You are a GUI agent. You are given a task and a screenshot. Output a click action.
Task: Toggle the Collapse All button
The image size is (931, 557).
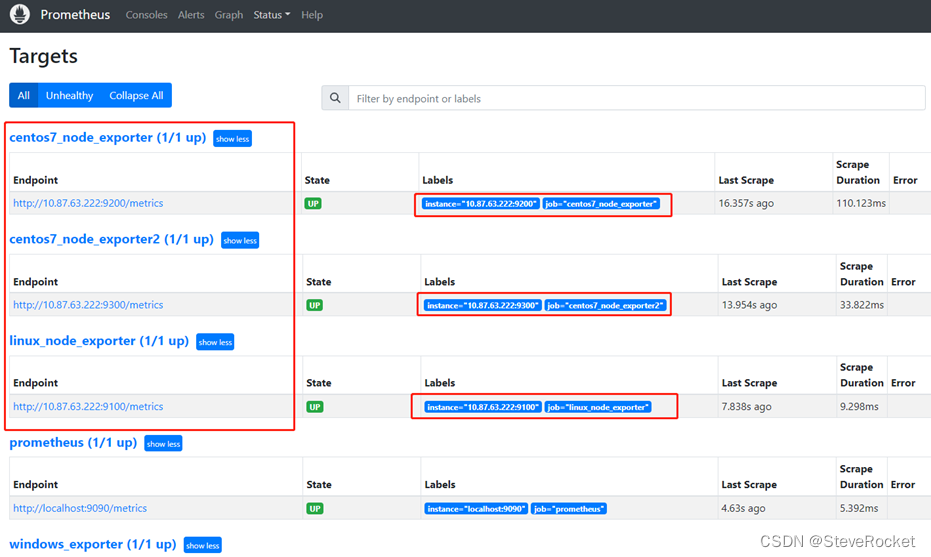(136, 95)
